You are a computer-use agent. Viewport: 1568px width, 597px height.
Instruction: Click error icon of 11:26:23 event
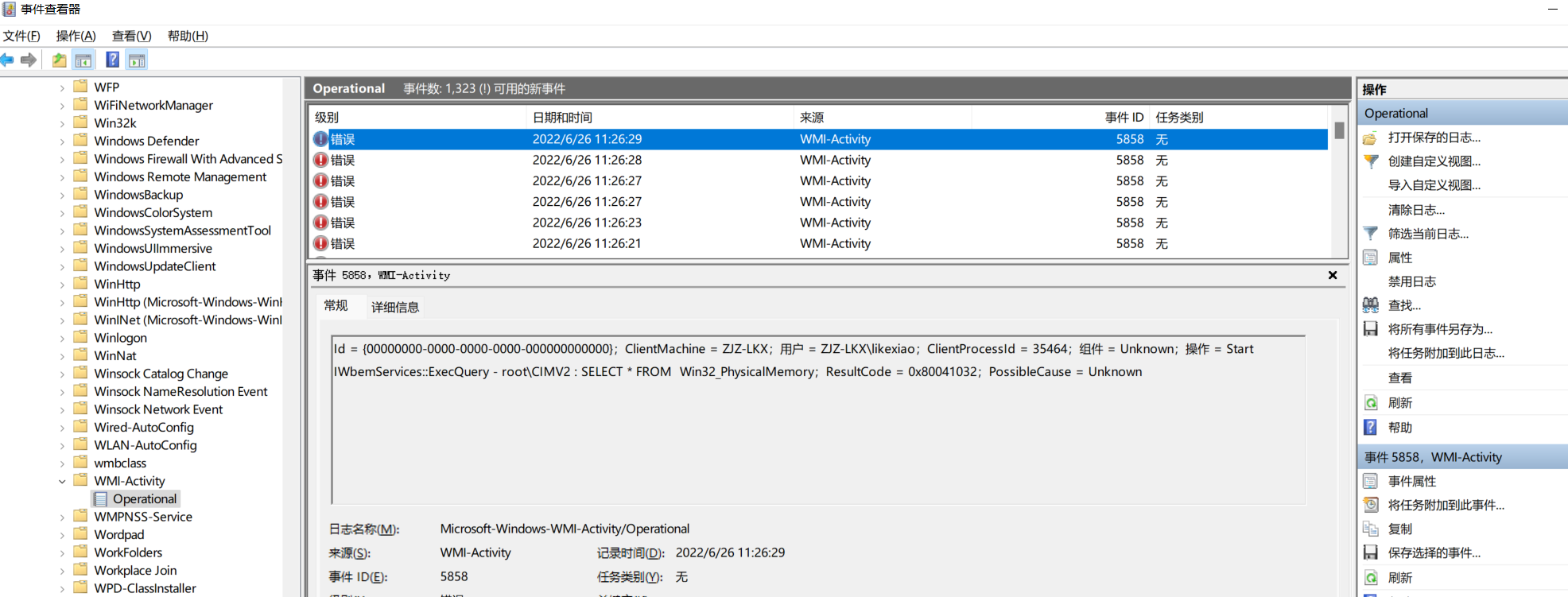click(320, 223)
